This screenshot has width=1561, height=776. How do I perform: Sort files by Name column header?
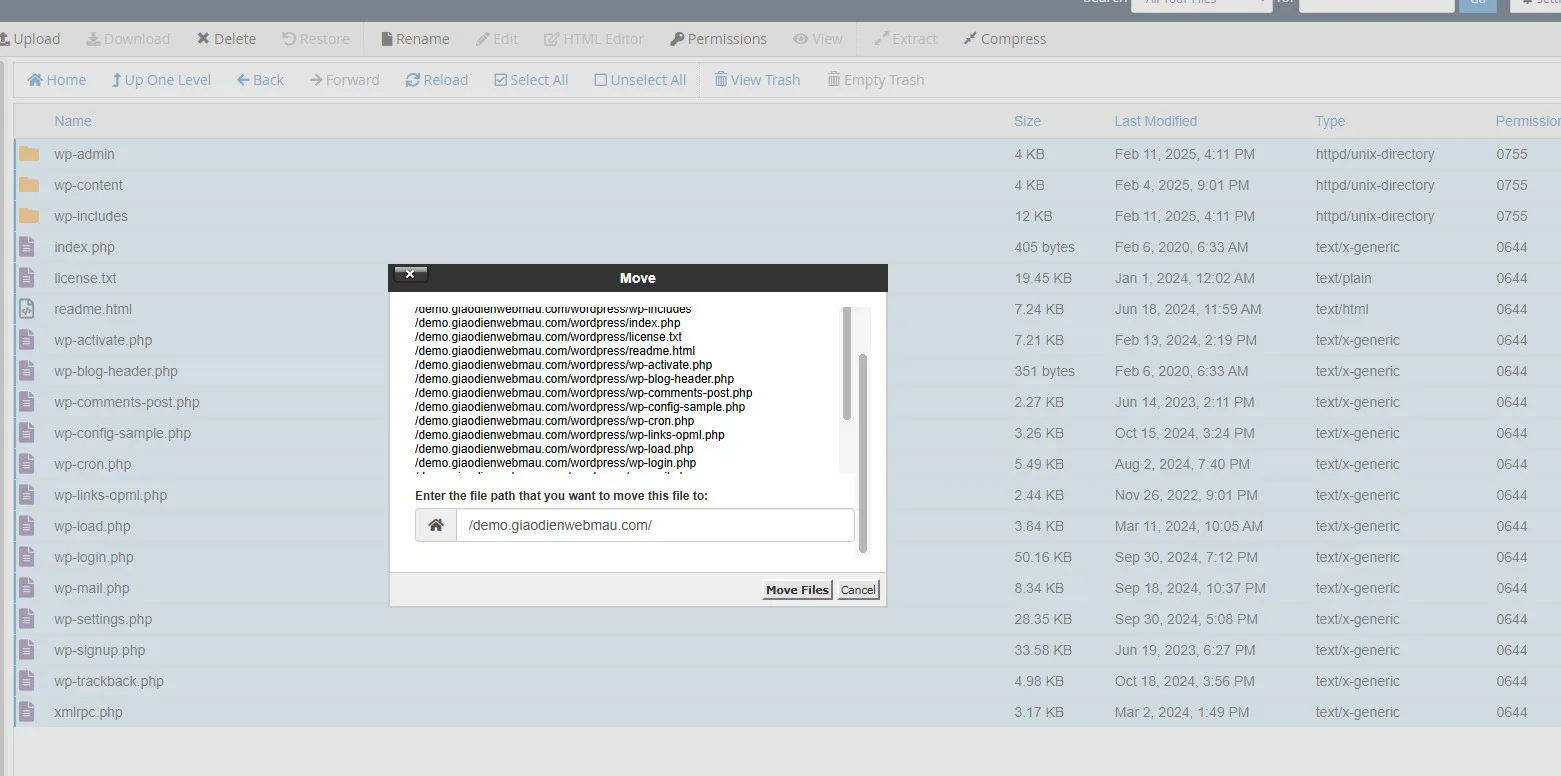pyautogui.click(x=73, y=121)
